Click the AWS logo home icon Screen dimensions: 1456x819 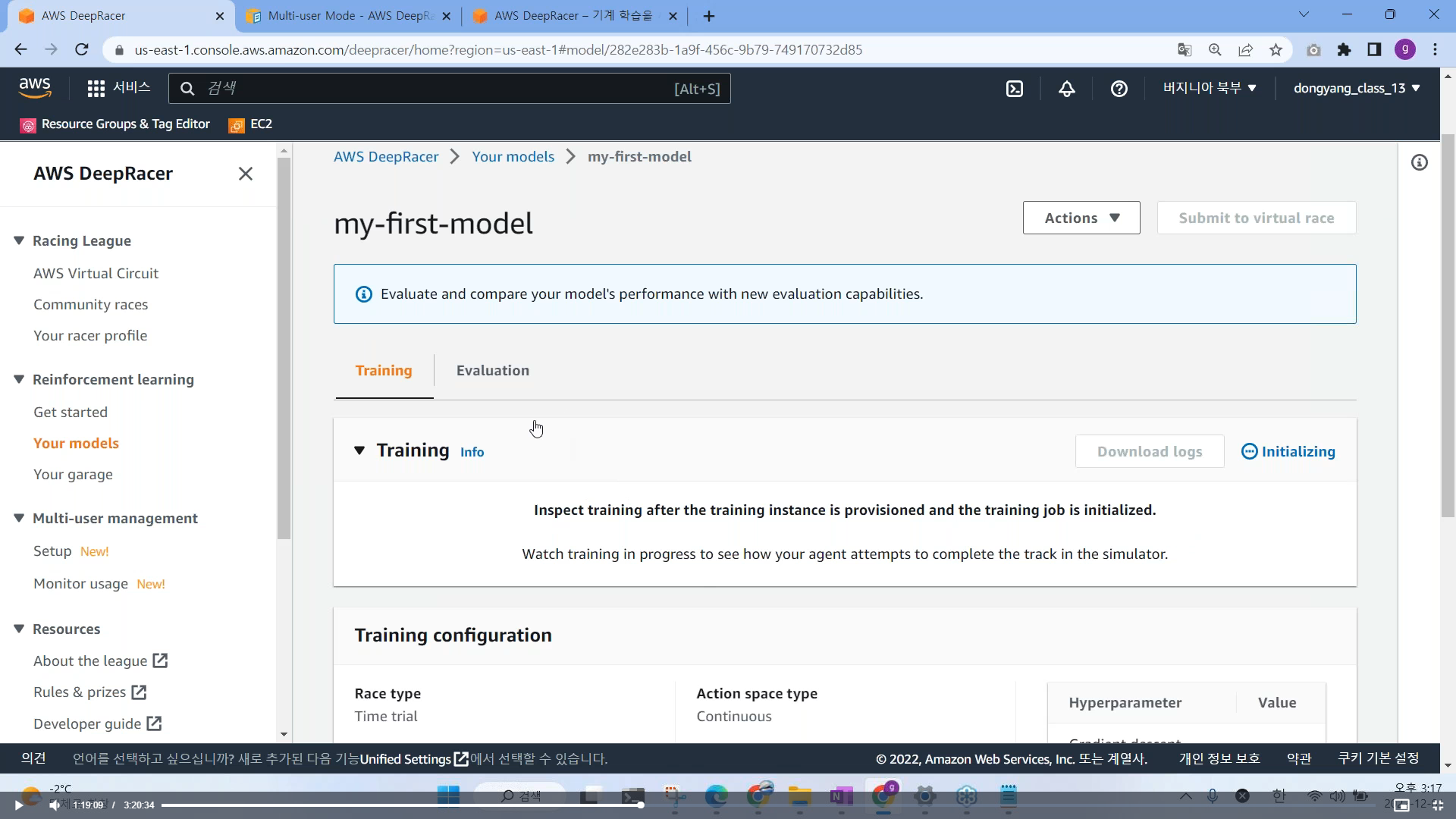click(35, 88)
